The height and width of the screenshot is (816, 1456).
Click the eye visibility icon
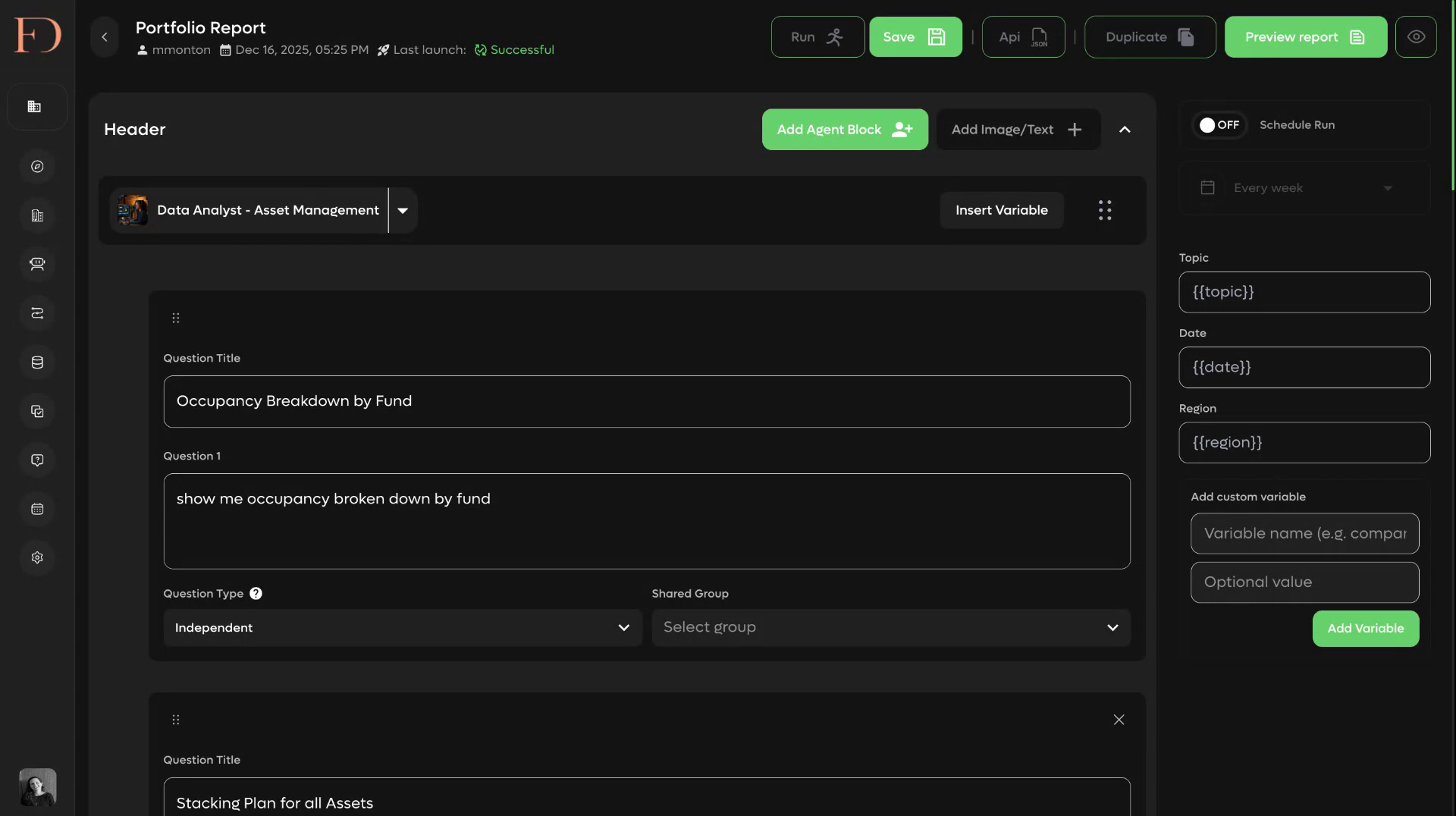[1416, 37]
